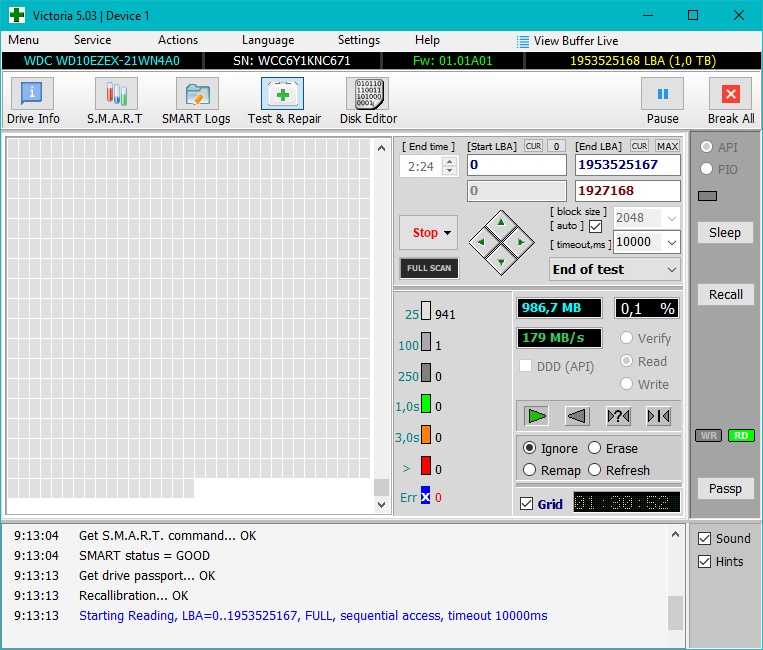Click the scan grid scrollbar down arrow

[382, 505]
